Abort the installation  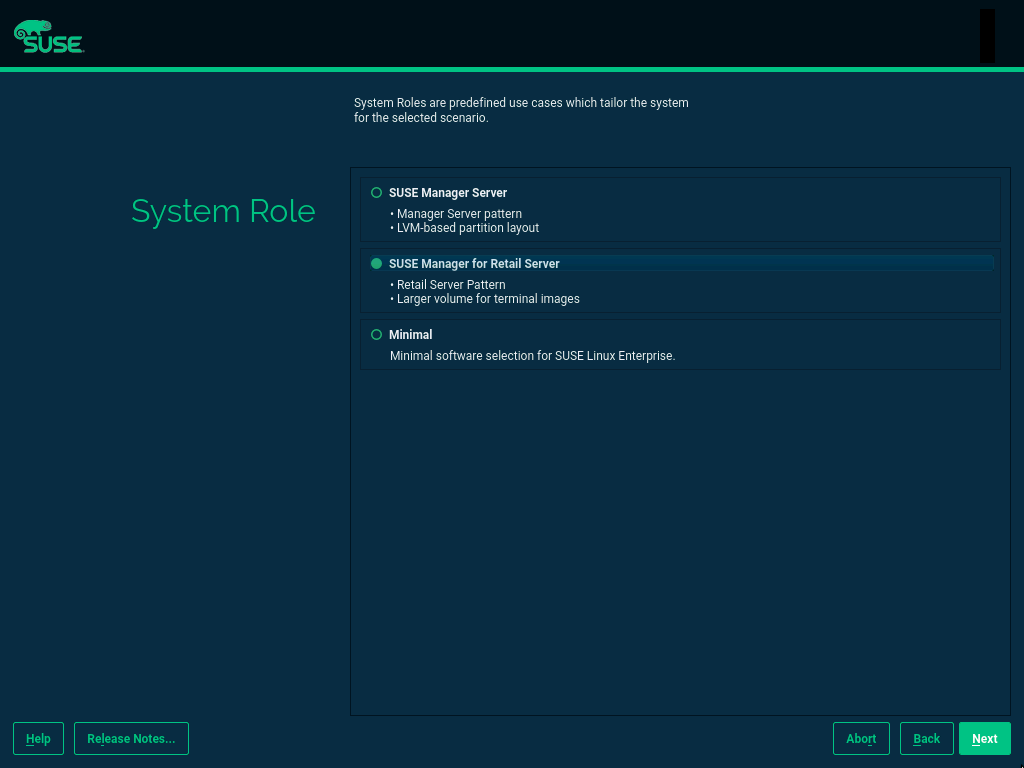[861, 738]
